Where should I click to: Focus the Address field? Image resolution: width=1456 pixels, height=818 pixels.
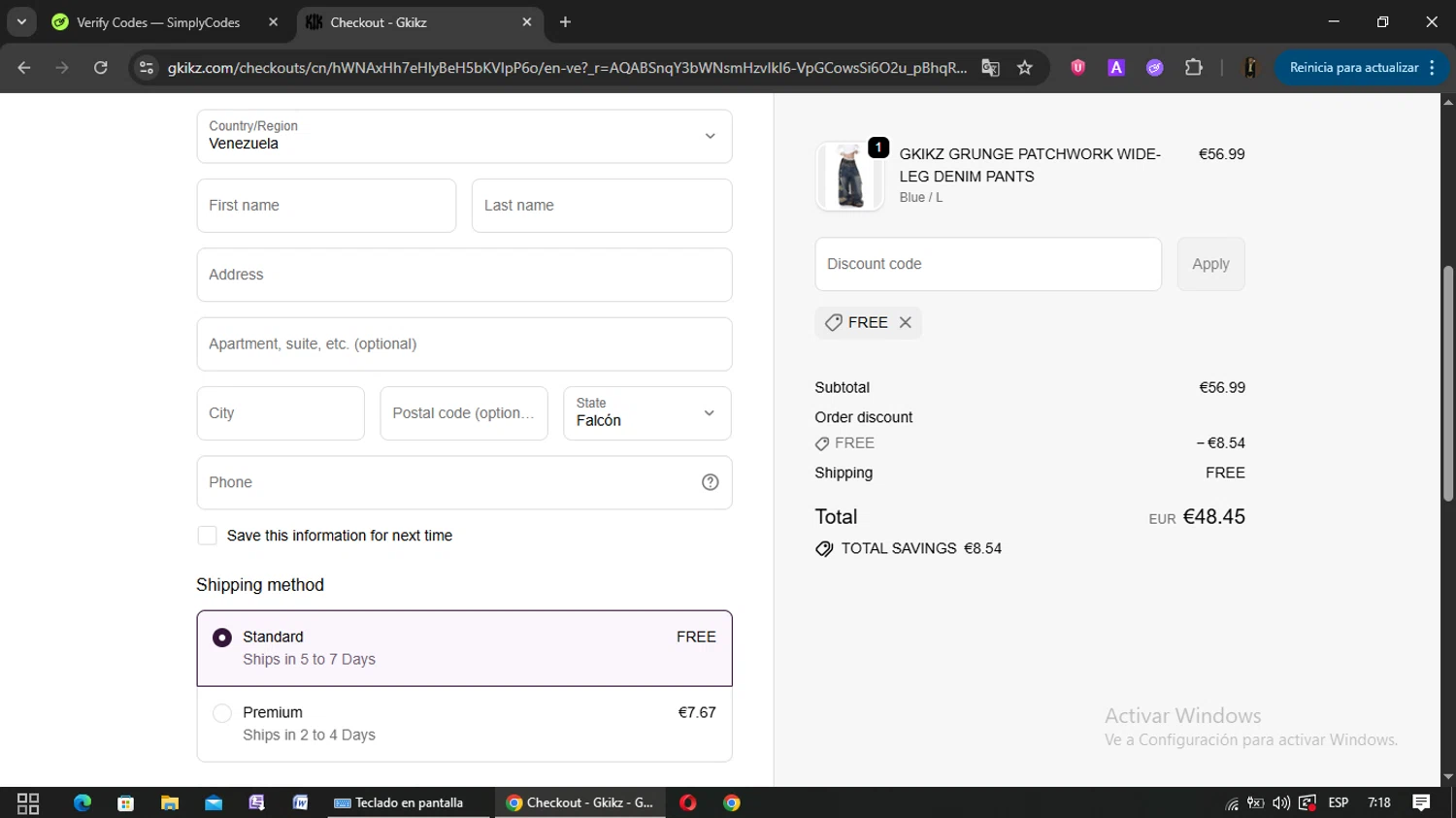pos(464,275)
